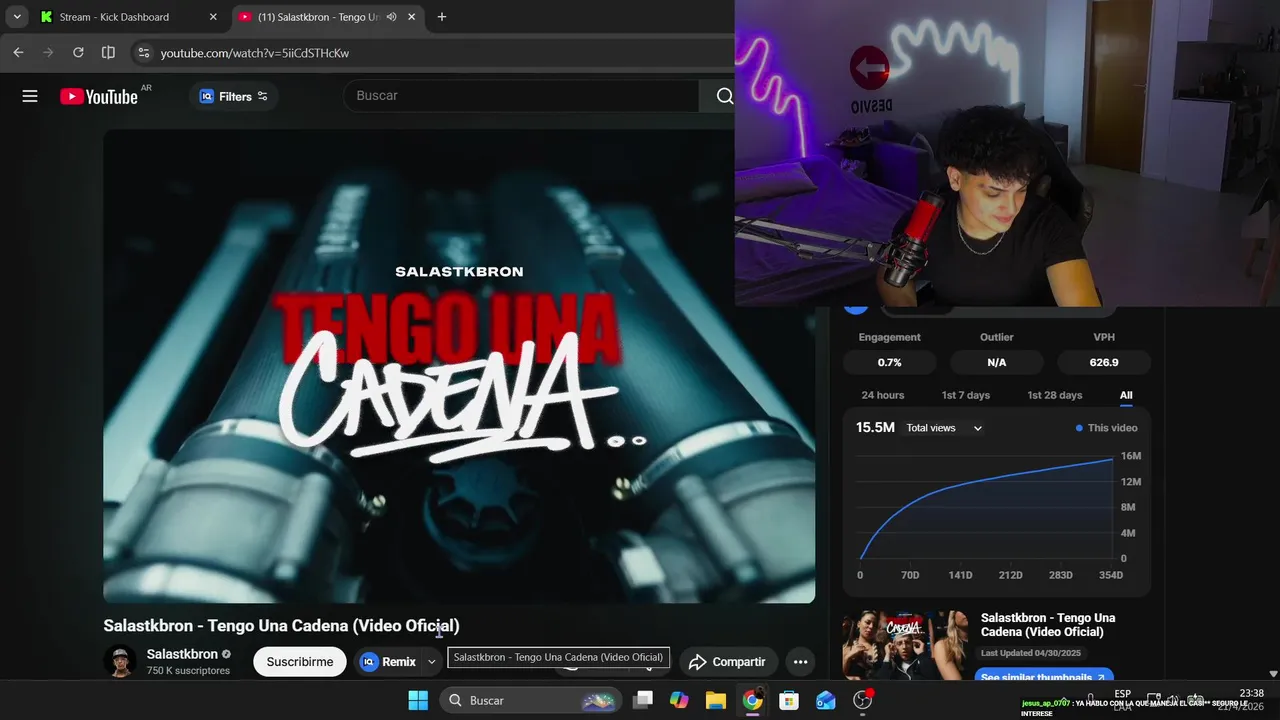1280x720 pixels.
Task: Open the Salastkbron channel avatar
Action: pos(120,661)
